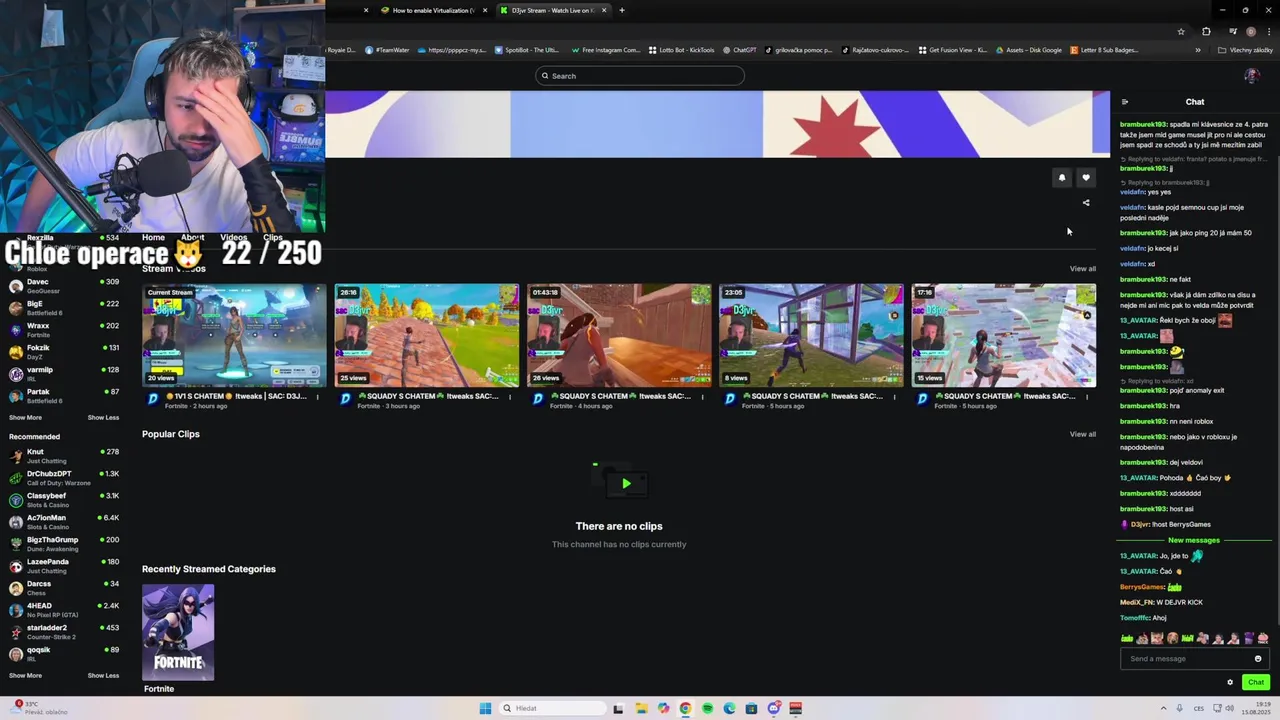Bookmark this page with the star icon

[x=1181, y=31]
